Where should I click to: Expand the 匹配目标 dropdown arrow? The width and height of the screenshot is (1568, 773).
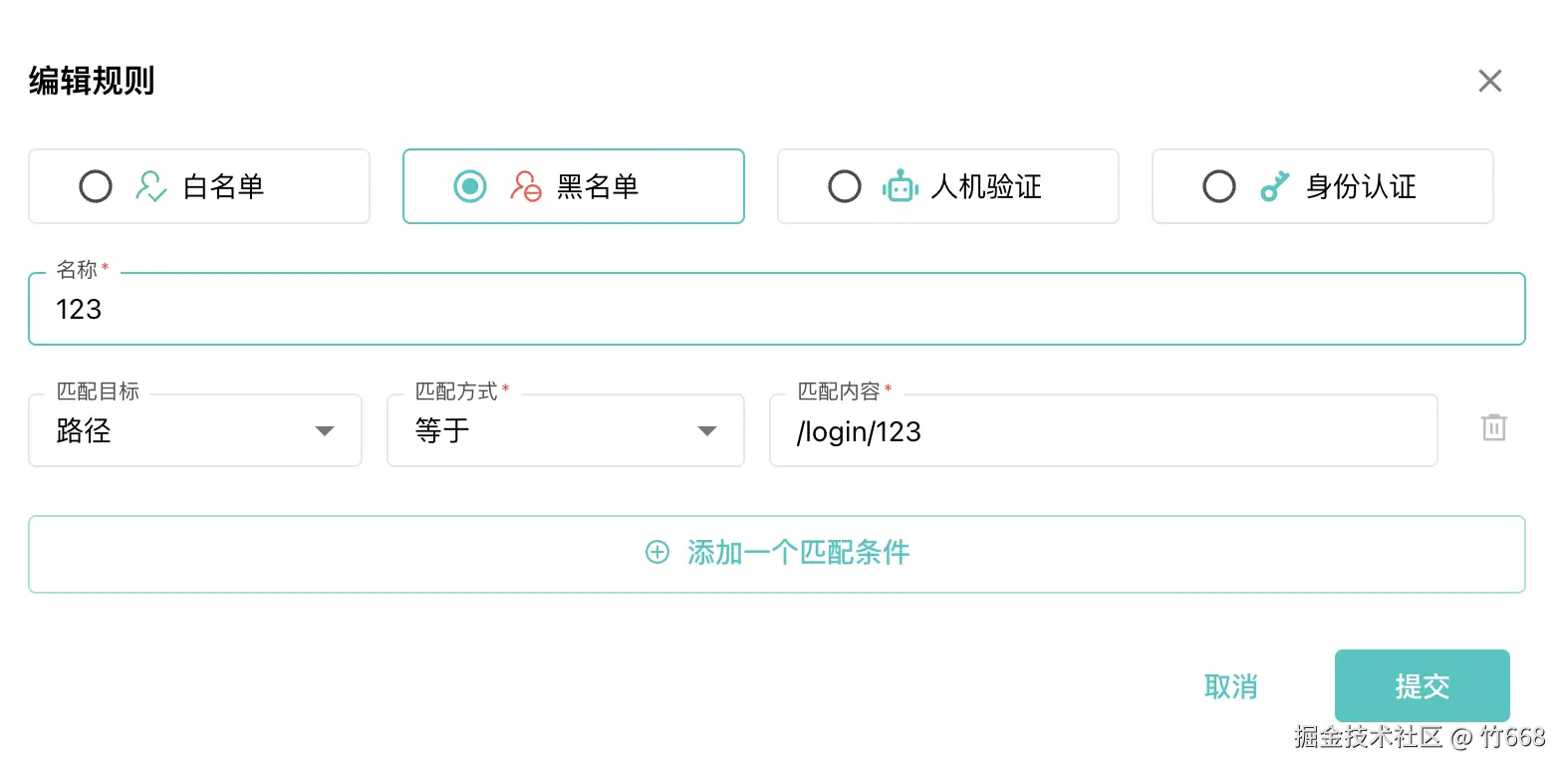click(325, 431)
